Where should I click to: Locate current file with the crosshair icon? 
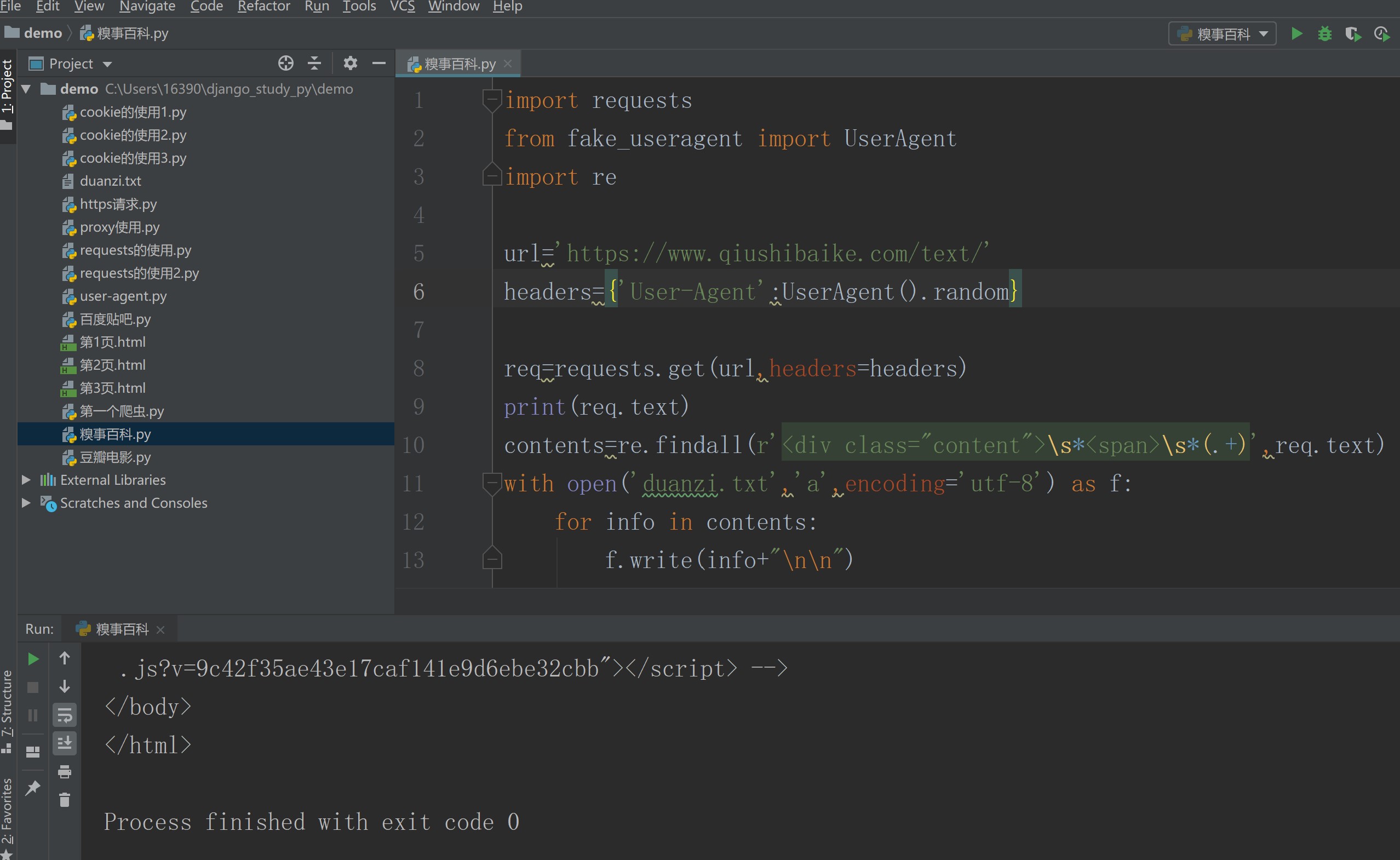[285, 63]
